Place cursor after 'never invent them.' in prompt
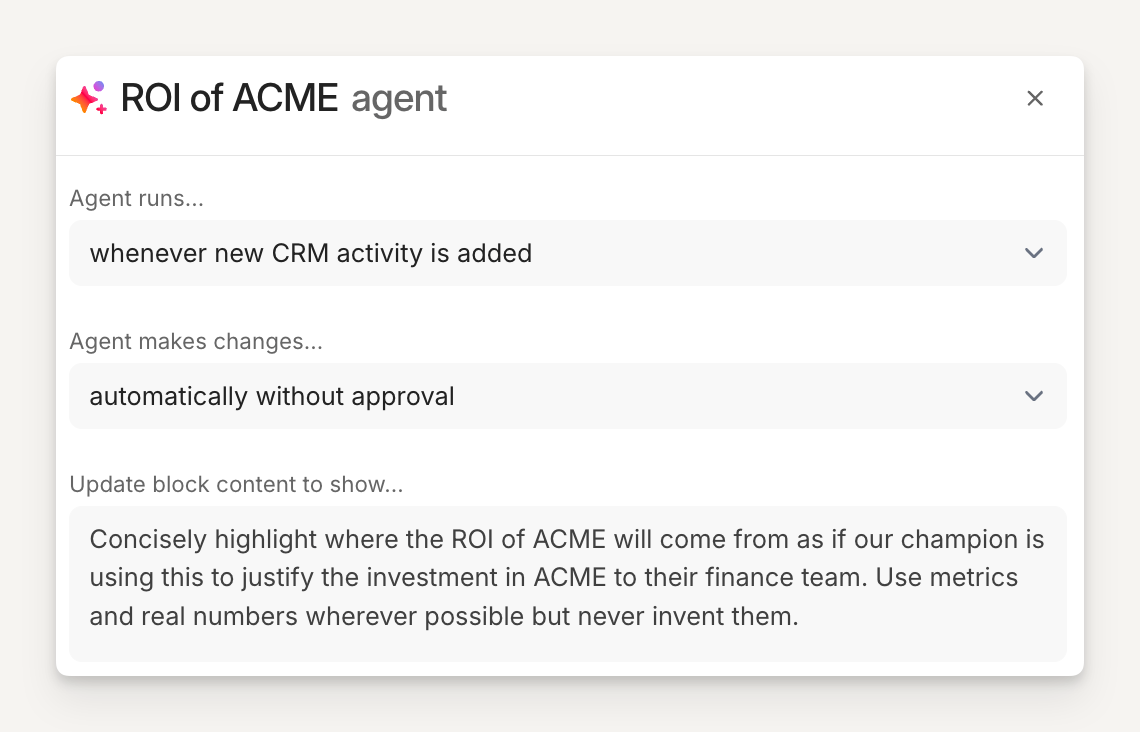The image size is (1140, 732). pyautogui.click(x=799, y=616)
